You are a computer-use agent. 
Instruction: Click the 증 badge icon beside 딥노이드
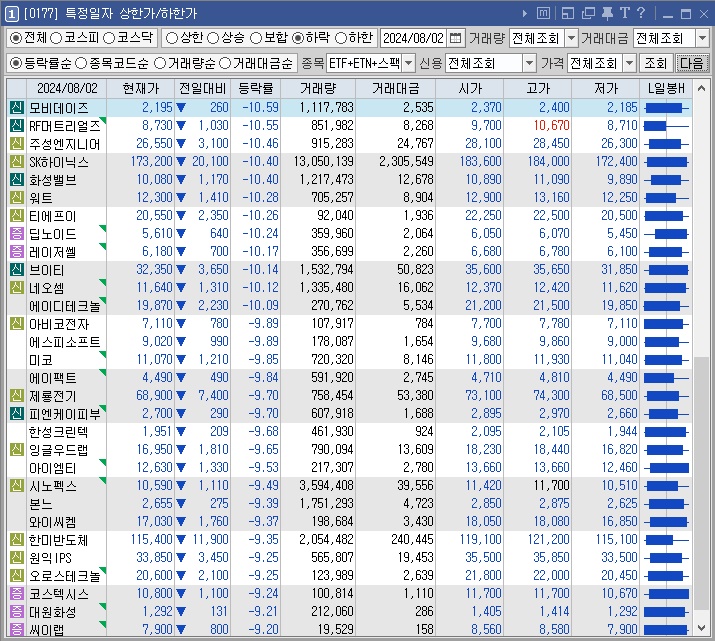click(x=17, y=233)
